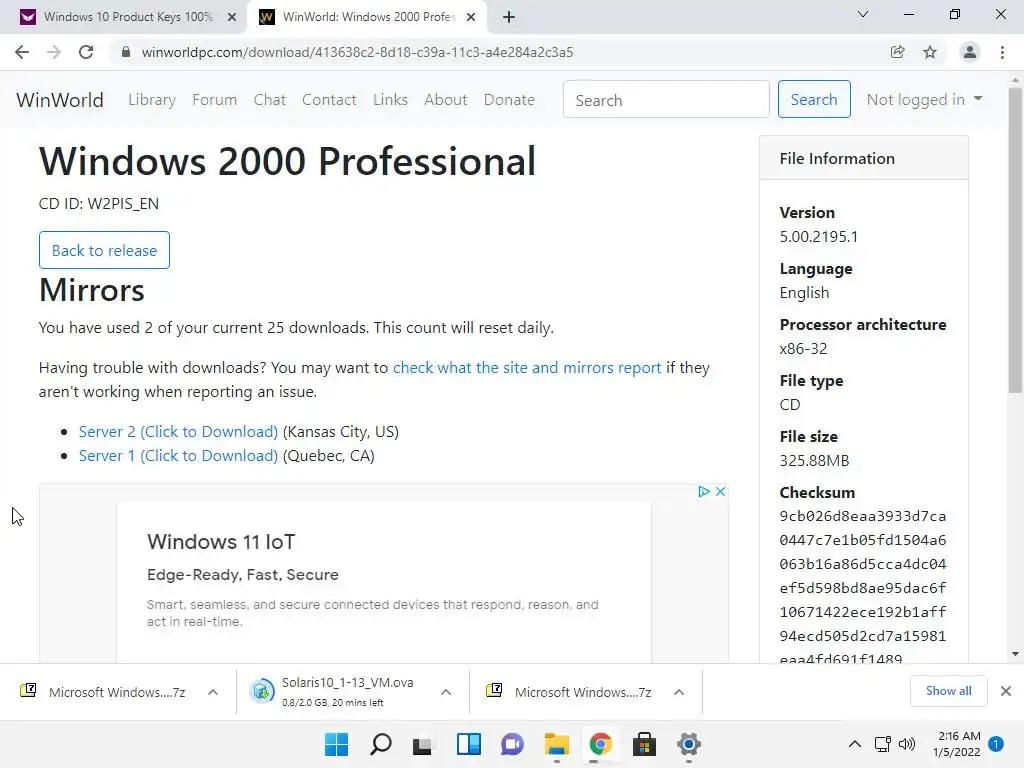Expand options for Solaris10 download
This screenshot has height=768, width=1024.
pyautogui.click(x=446, y=692)
